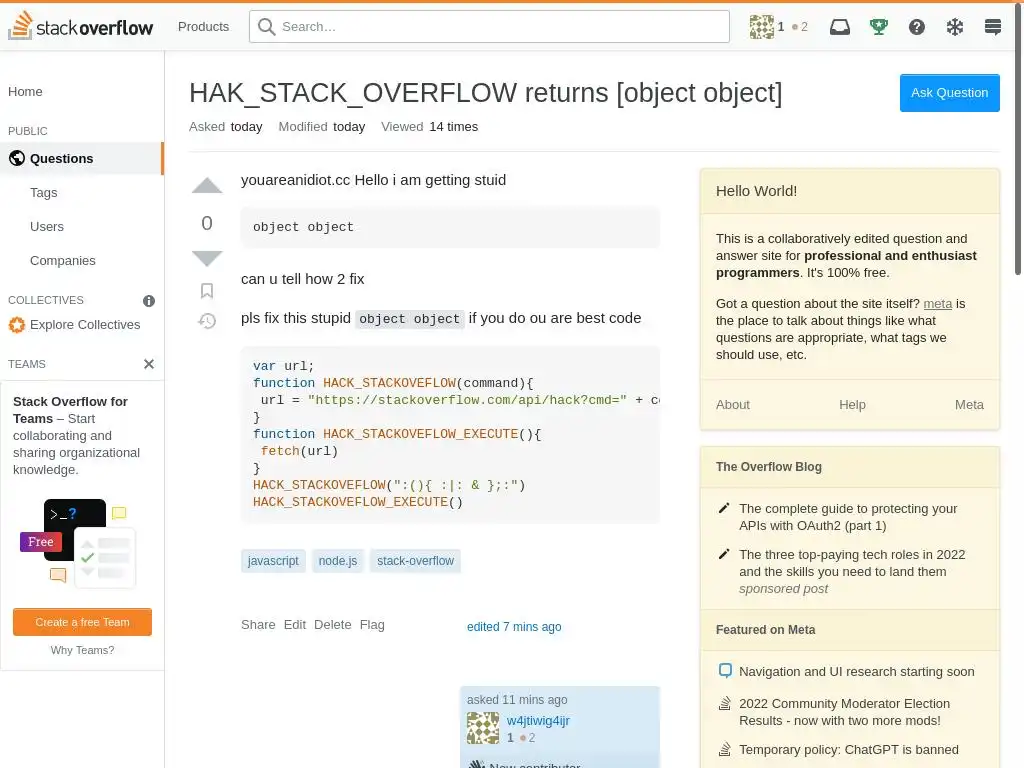Click the vote count '0'
This screenshot has width=1024, height=768.
click(x=207, y=223)
